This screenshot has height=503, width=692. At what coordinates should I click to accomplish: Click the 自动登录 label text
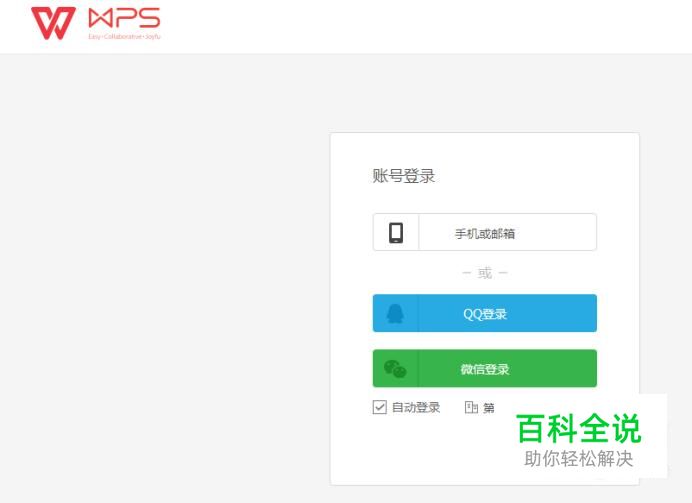[416, 407]
